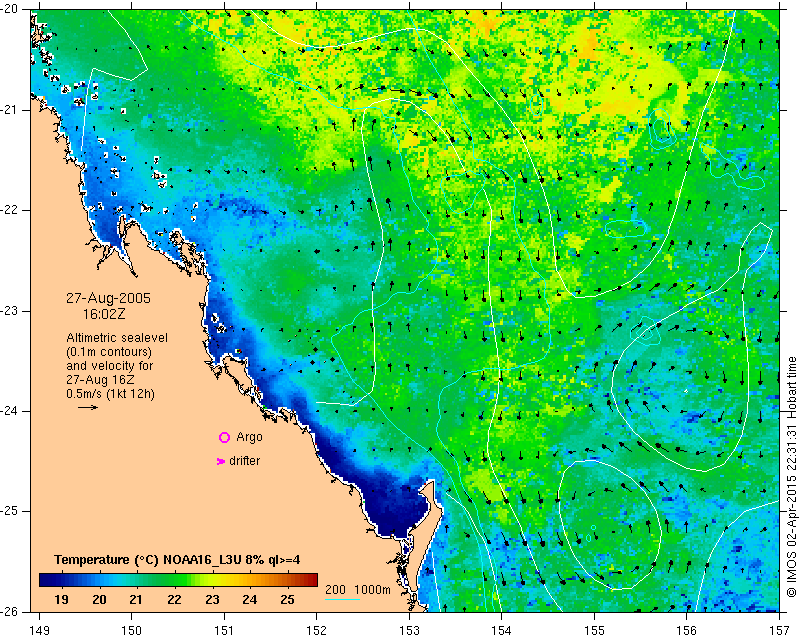The image size is (800, 640).
Task: Click the '149' longitude axis label
Action: tap(39, 631)
